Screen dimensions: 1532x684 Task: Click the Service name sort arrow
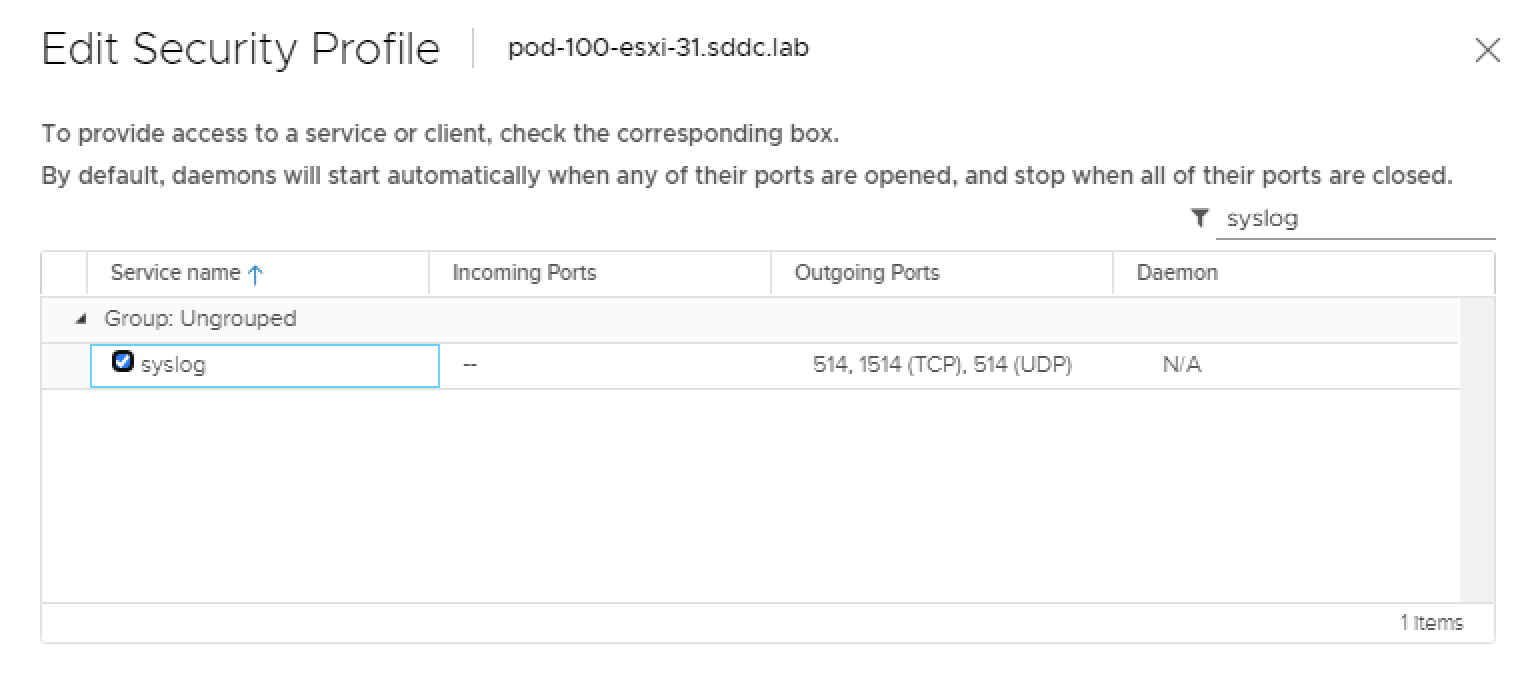pyautogui.click(x=254, y=274)
